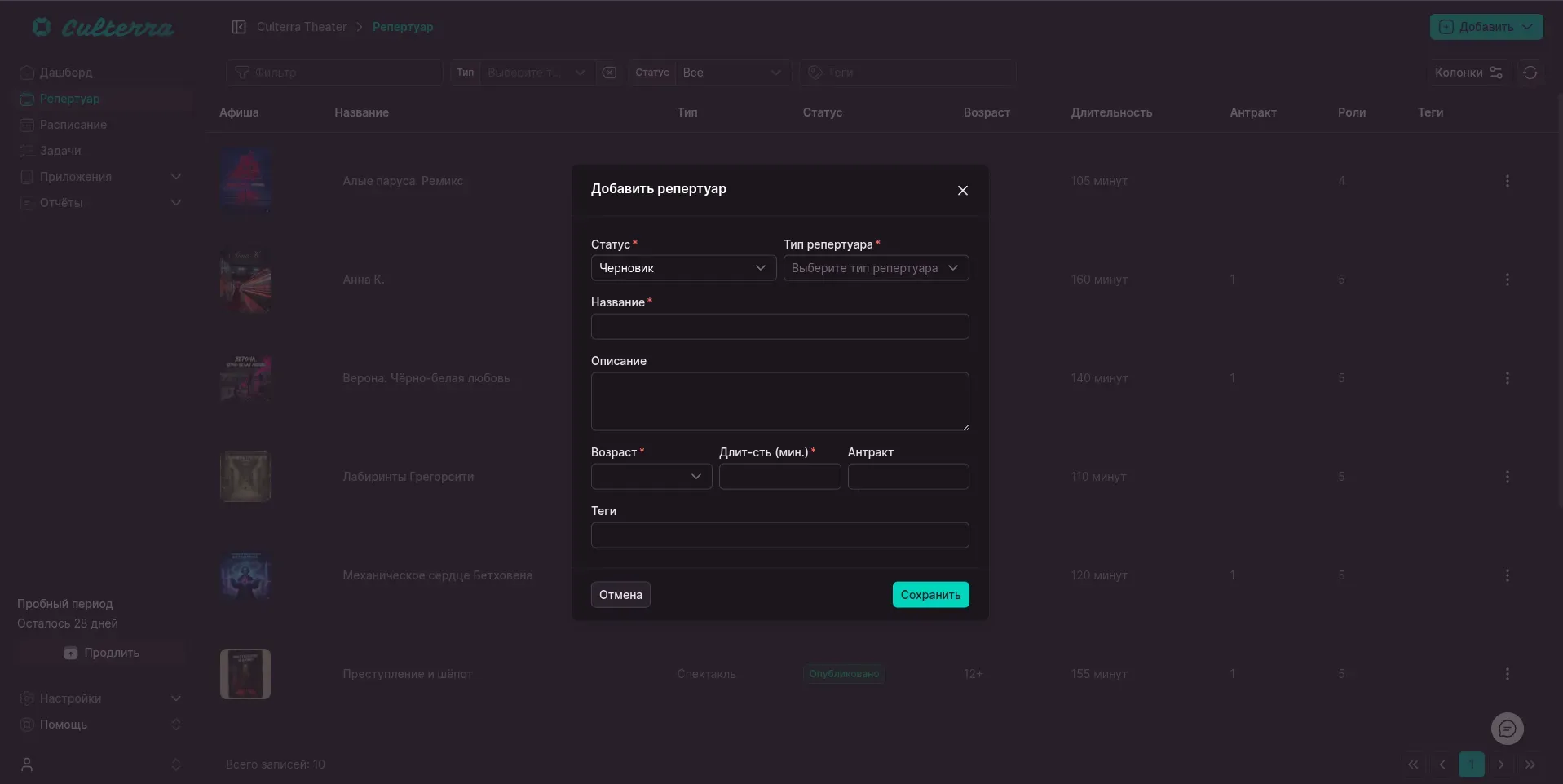Select page 1 in pagination
The image size is (1563, 784).
pyautogui.click(x=1472, y=764)
